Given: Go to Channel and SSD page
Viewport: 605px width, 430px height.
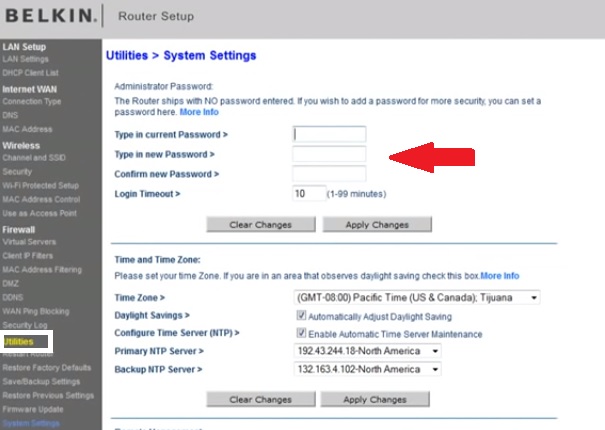Looking at the screenshot, I should point(35,158).
